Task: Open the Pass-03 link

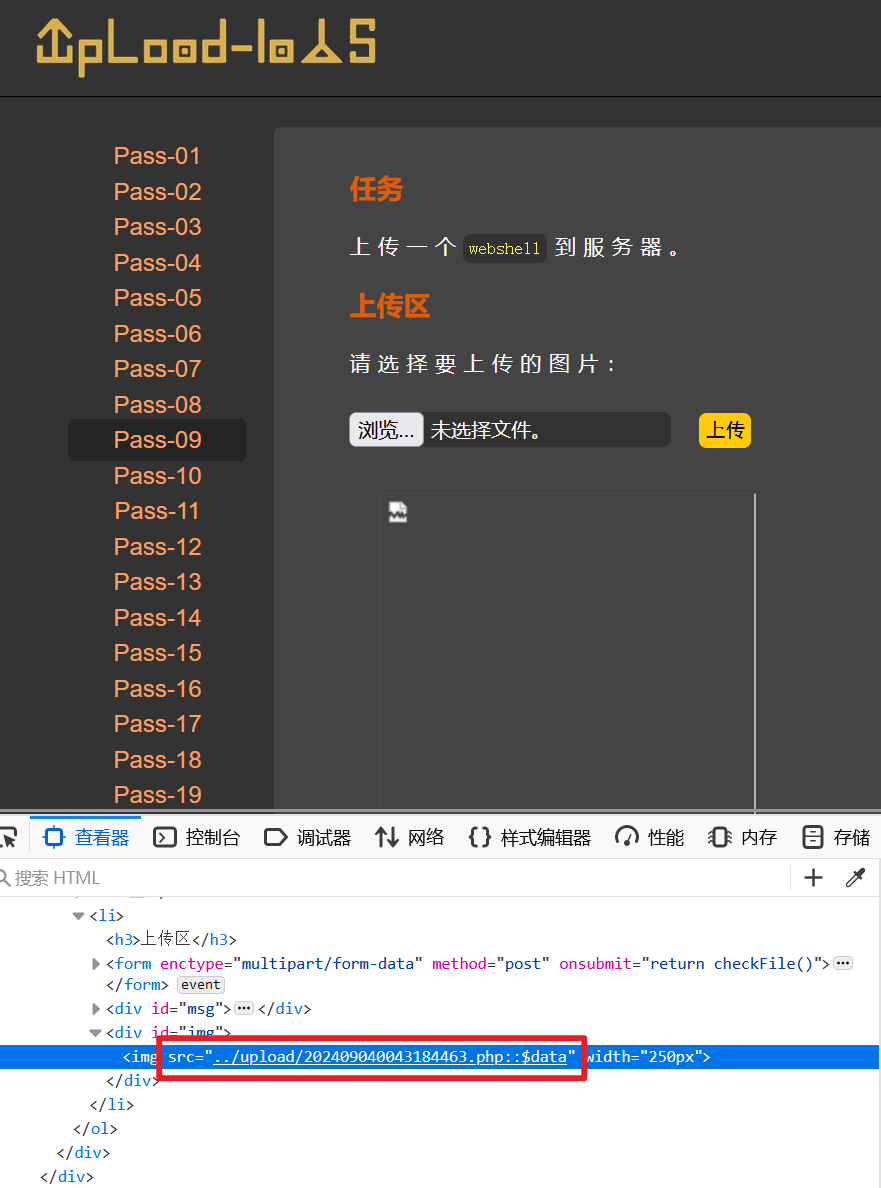Action: (x=158, y=227)
